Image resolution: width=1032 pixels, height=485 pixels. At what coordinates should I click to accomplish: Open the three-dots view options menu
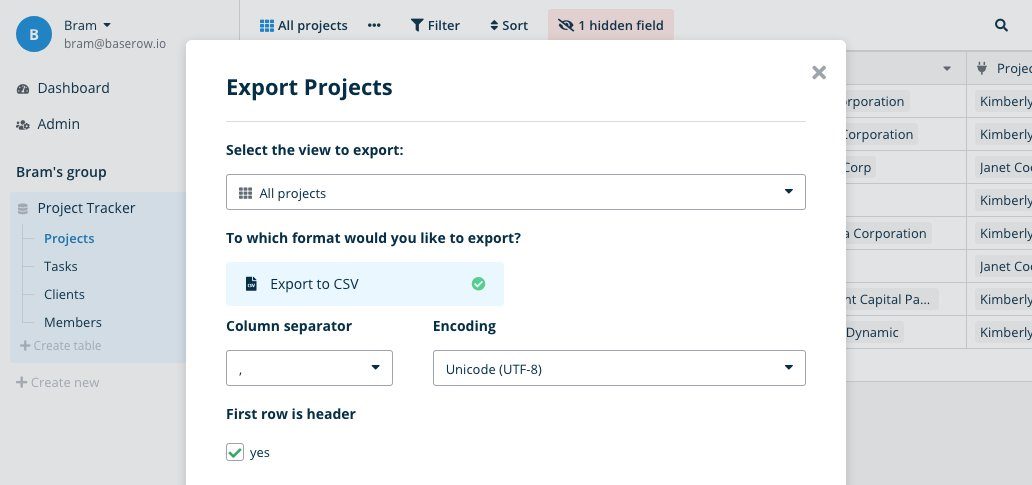pos(374,26)
